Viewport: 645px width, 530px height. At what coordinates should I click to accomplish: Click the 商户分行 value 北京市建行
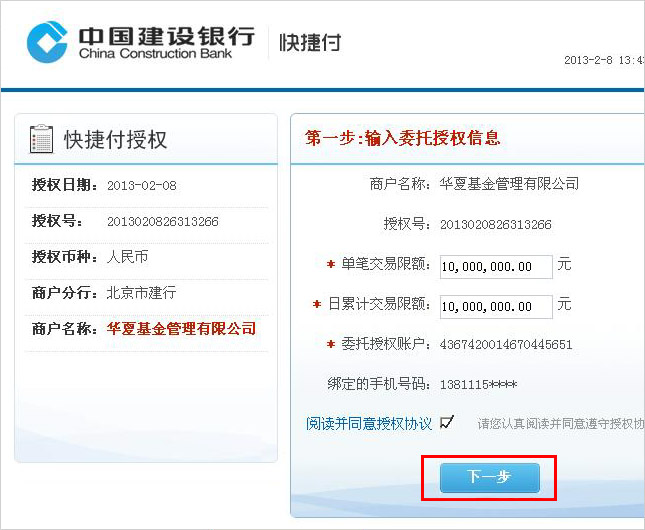point(141,293)
